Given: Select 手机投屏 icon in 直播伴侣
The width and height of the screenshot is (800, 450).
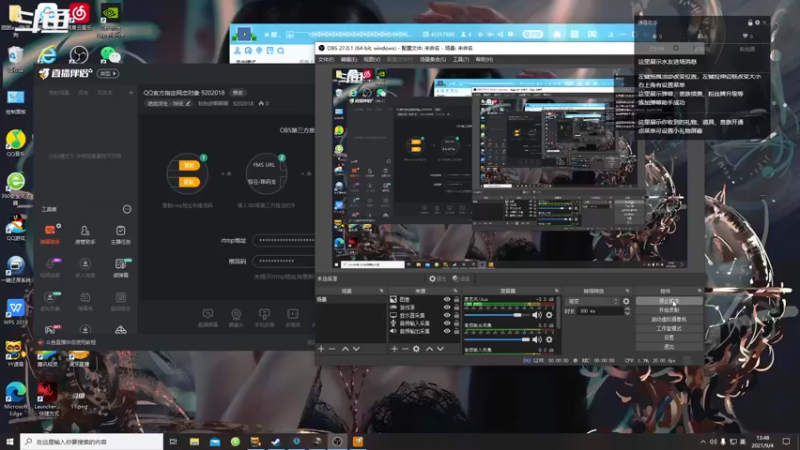Looking at the screenshot, I should (x=264, y=317).
